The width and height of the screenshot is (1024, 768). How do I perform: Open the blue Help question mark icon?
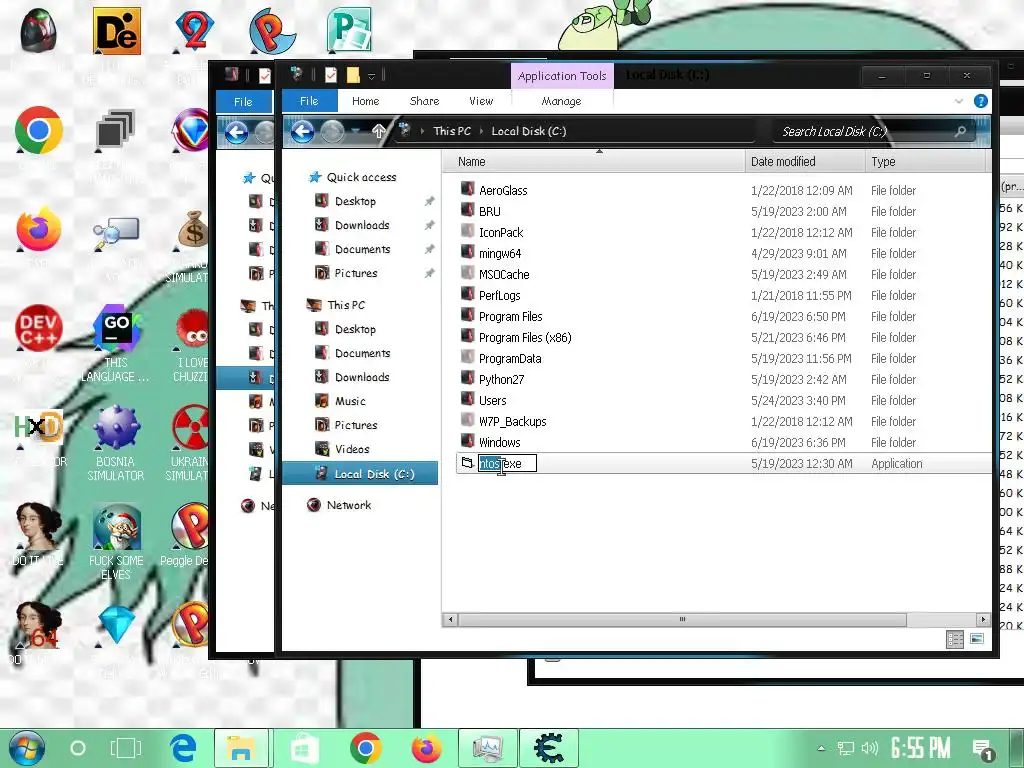tap(980, 101)
